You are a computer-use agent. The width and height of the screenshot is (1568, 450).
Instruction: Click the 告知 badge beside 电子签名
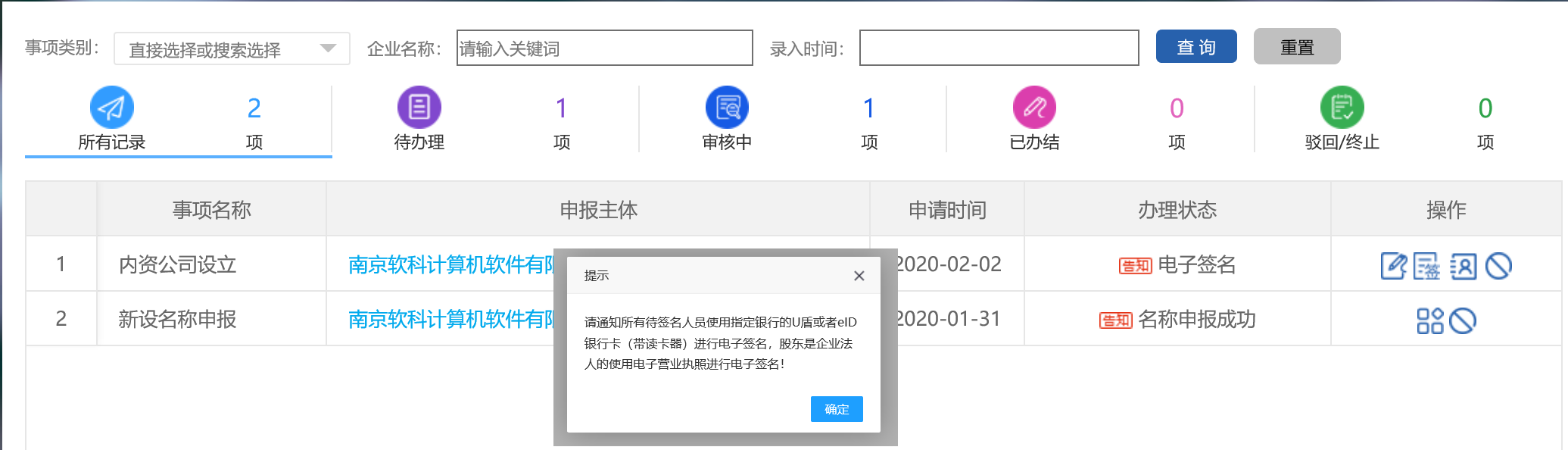point(1136,266)
